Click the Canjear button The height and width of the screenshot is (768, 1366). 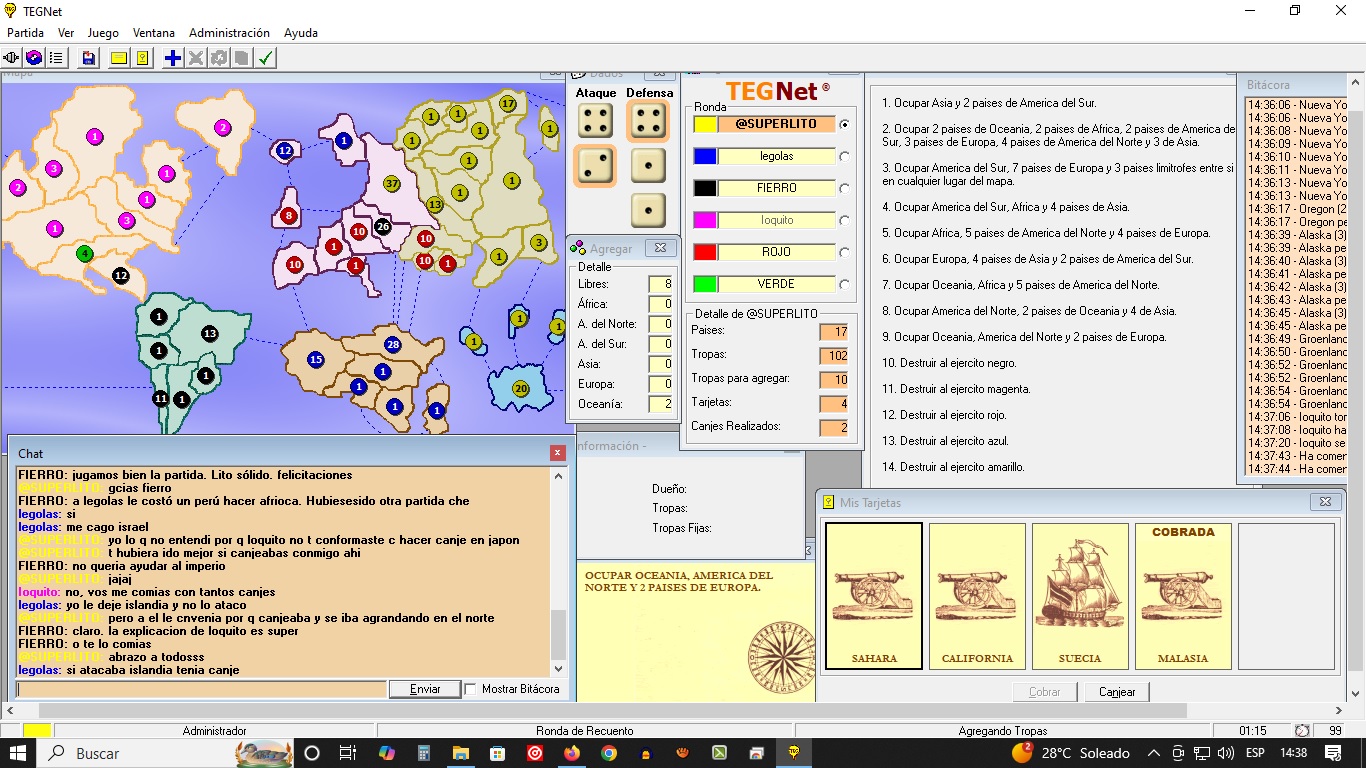click(1117, 692)
